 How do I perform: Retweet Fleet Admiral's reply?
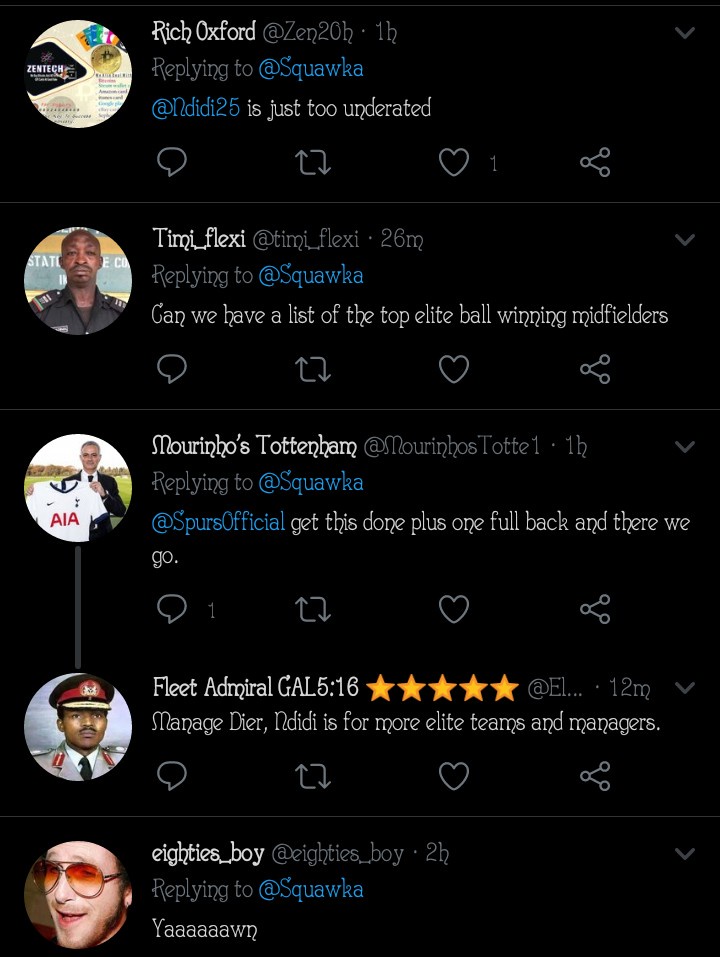[313, 775]
